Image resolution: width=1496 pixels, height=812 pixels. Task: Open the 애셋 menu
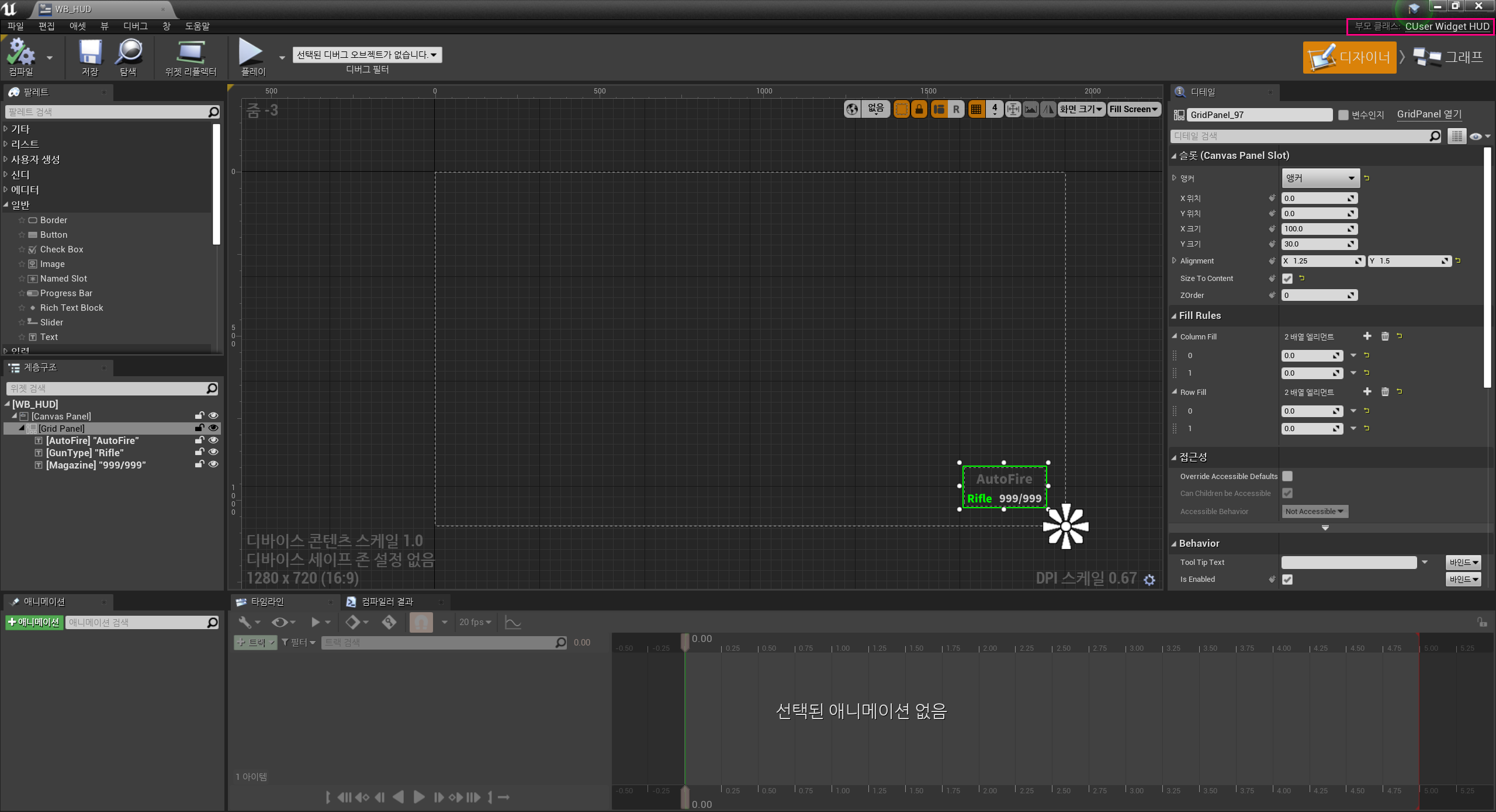[x=77, y=26]
